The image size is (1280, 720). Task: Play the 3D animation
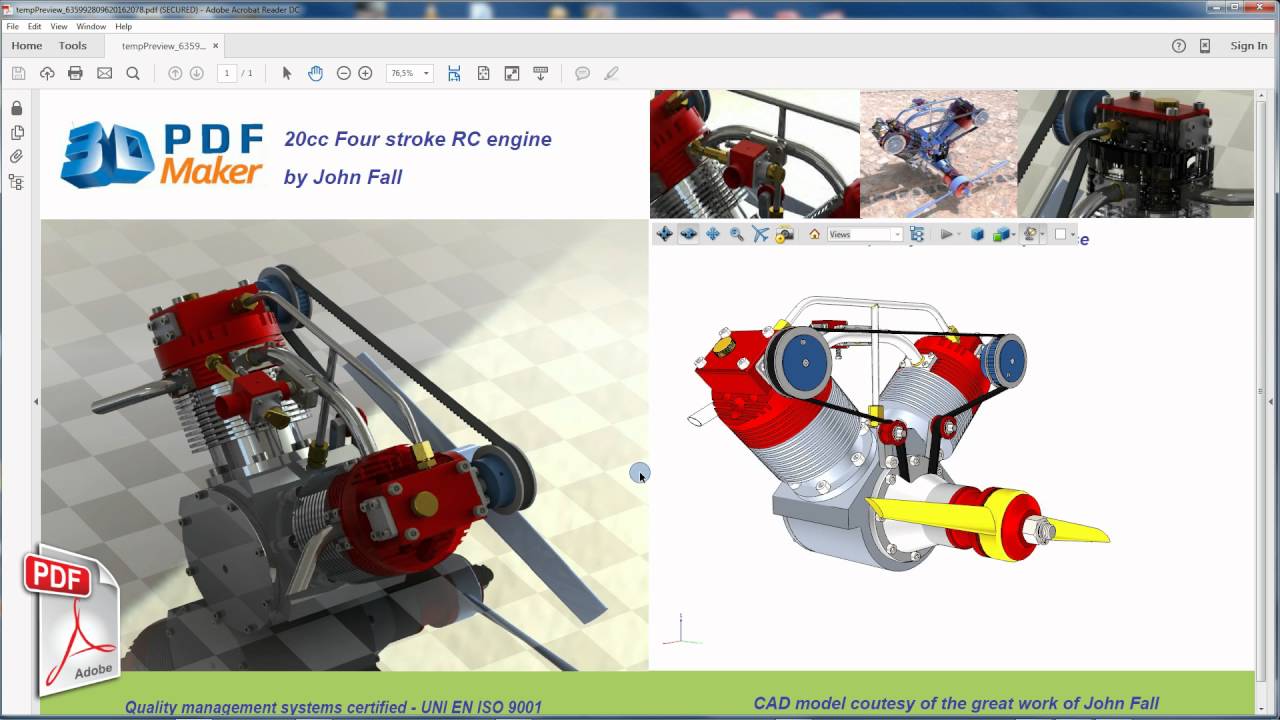(x=946, y=234)
